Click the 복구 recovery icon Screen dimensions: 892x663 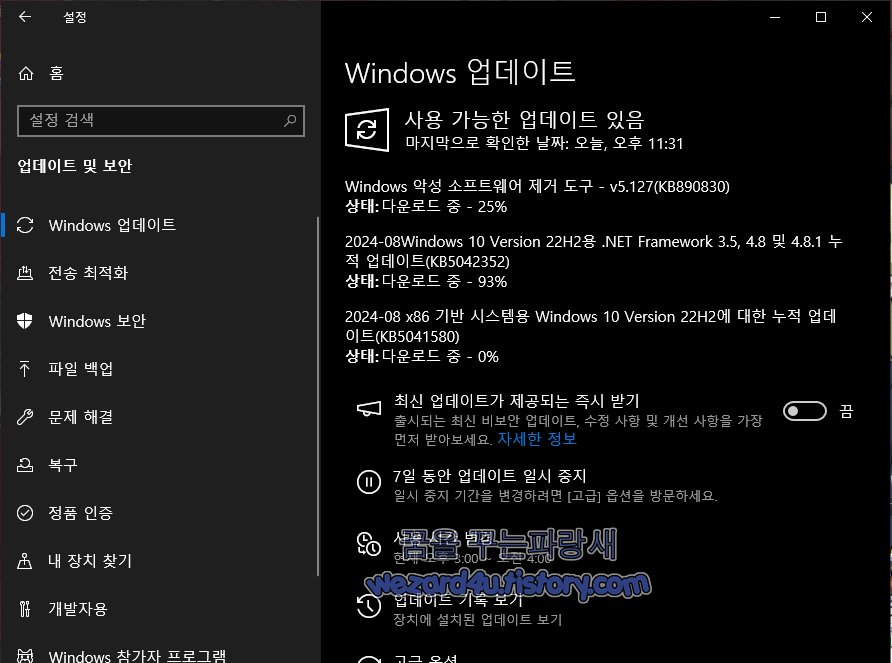coord(25,465)
